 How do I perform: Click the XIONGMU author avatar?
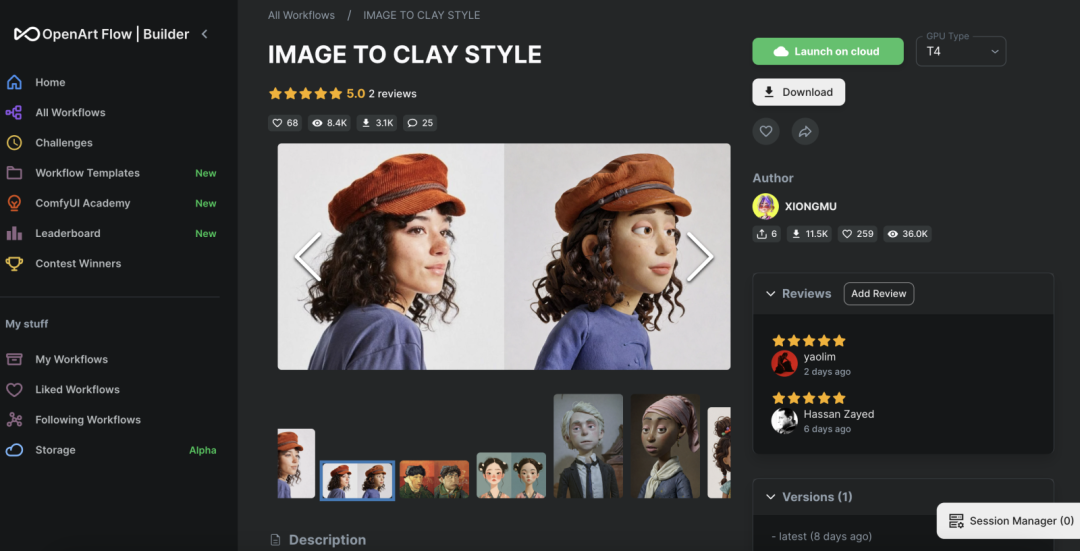(x=765, y=206)
